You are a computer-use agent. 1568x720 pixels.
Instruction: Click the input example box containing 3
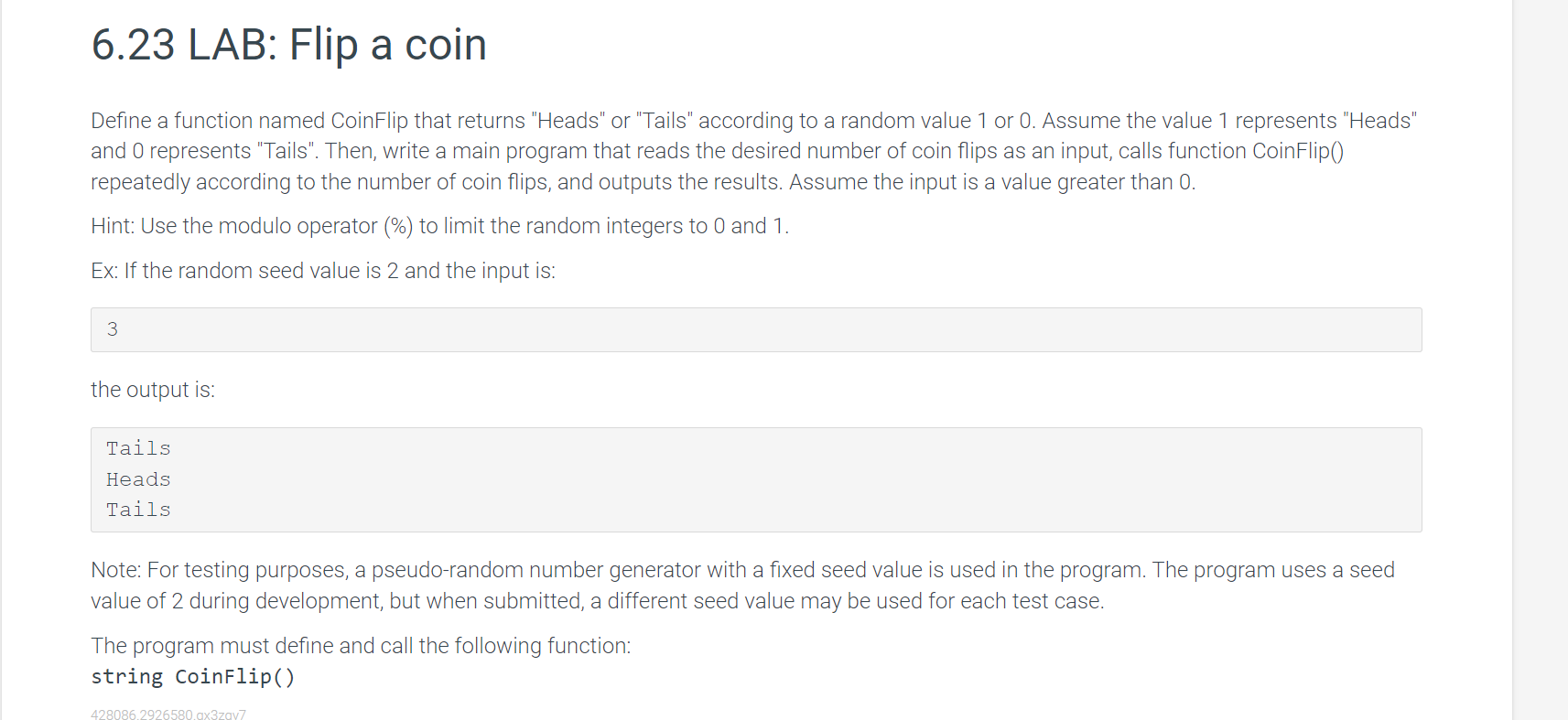pyautogui.click(x=756, y=329)
